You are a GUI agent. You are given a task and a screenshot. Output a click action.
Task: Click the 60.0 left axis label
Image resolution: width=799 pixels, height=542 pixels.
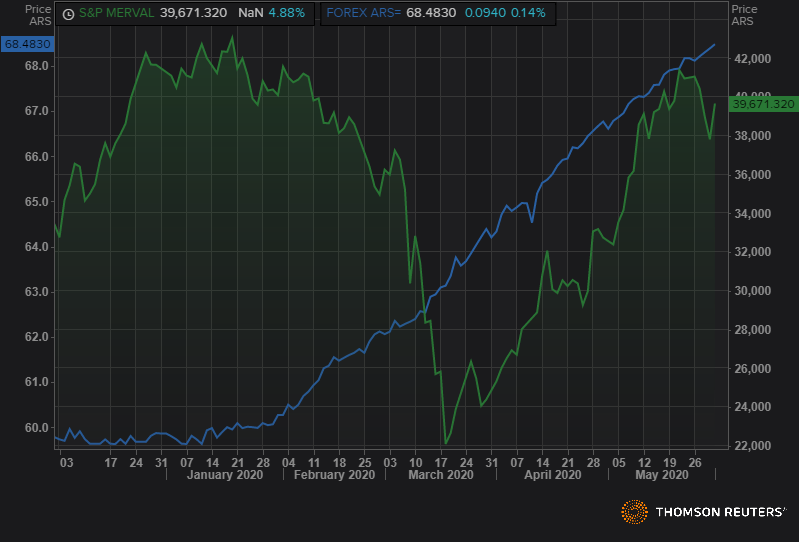click(36, 428)
